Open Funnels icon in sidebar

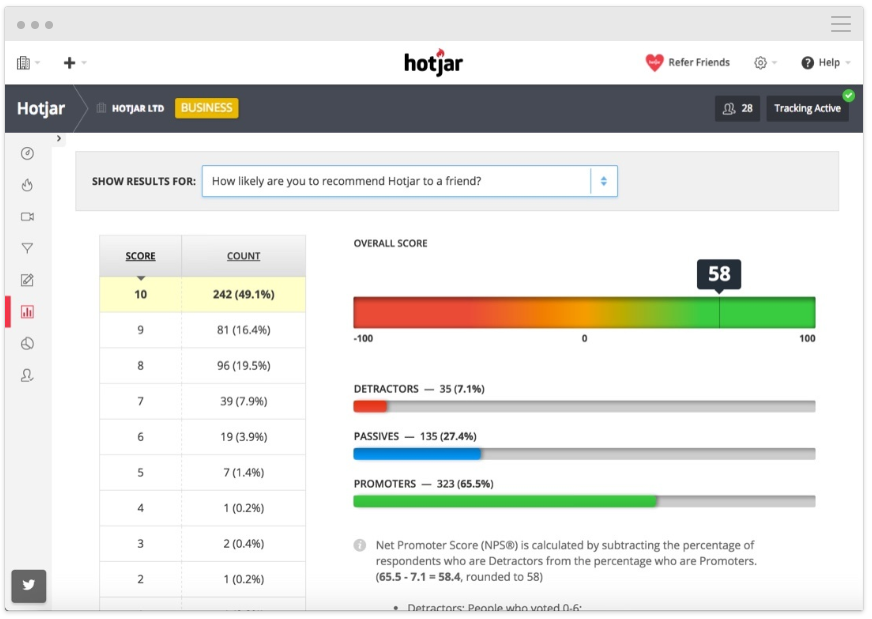click(27, 248)
